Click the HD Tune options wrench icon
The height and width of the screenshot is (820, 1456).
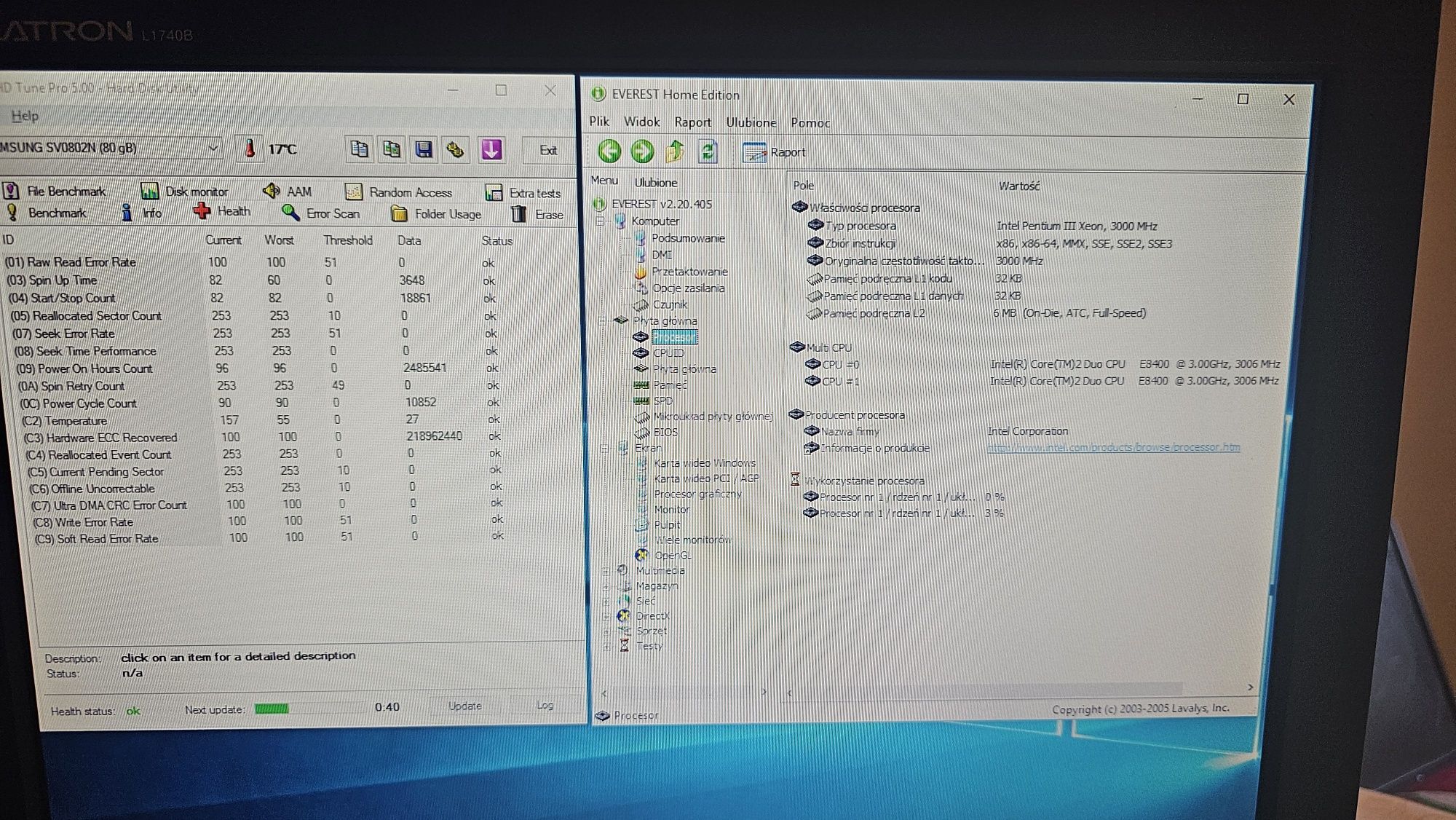[456, 150]
